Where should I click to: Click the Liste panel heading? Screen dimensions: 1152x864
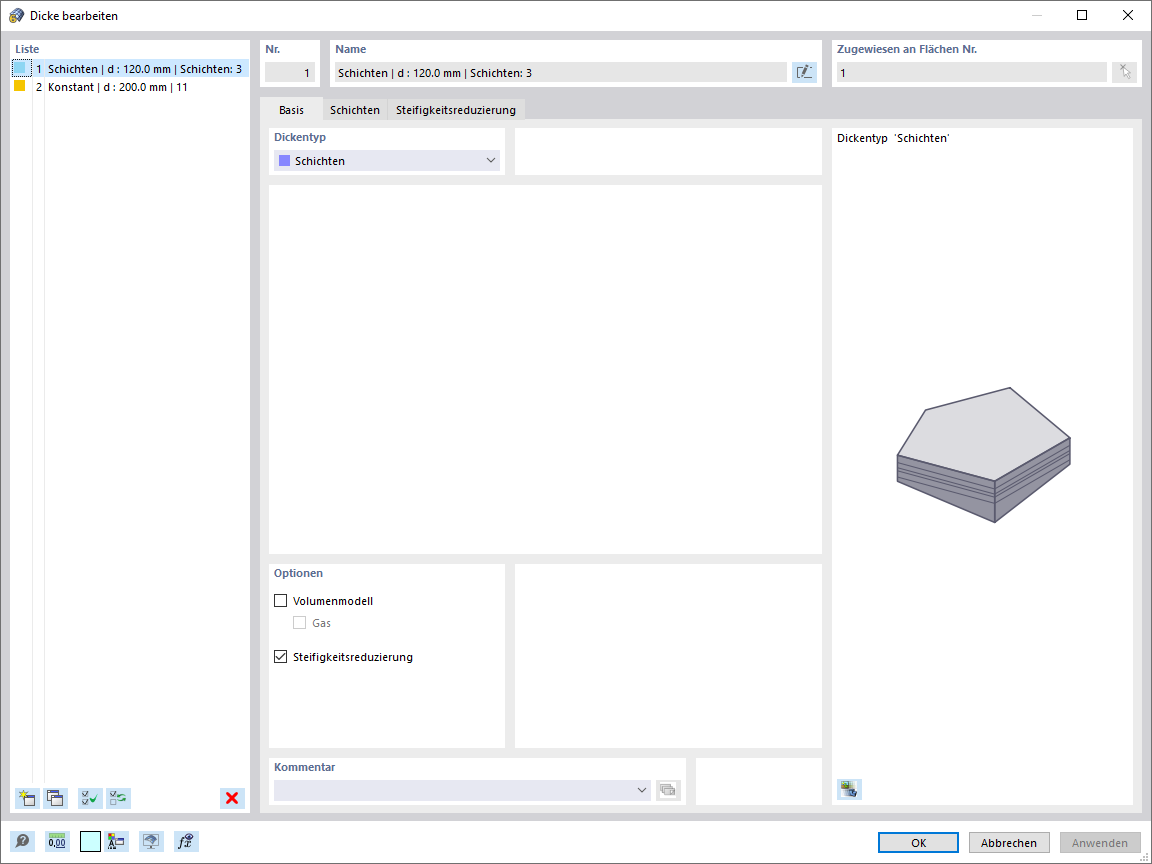(x=27, y=49)
